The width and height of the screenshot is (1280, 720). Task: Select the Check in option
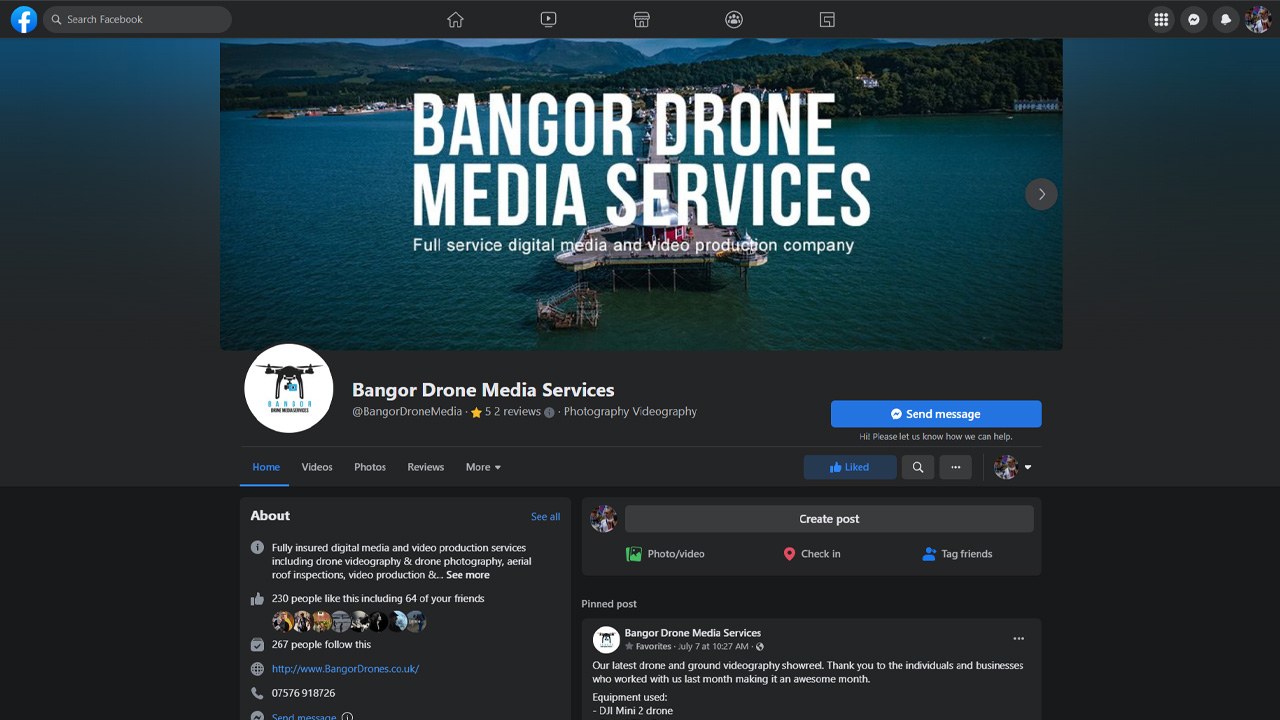click(x=811, y=554)
